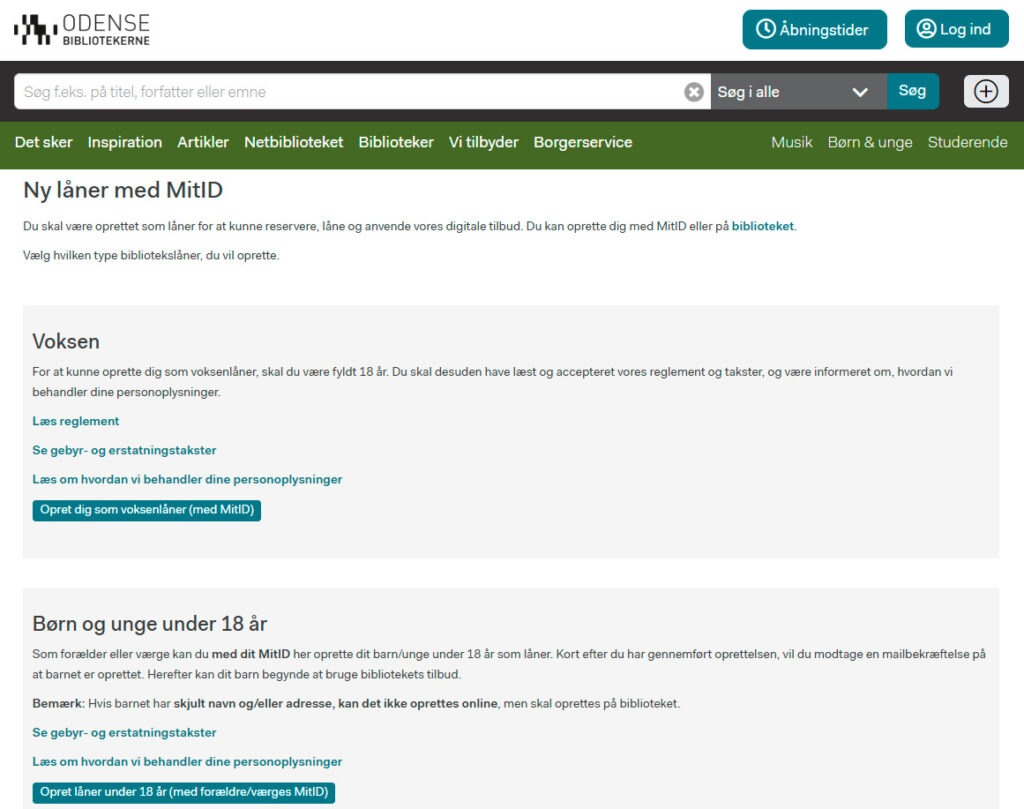1024x809 pixels.
Task: Open the Børn & unge section
Action: [869, 142]
